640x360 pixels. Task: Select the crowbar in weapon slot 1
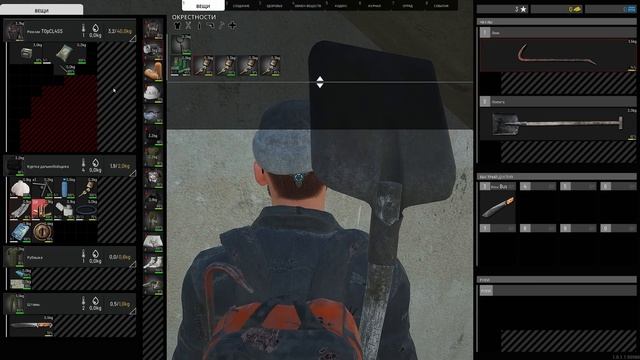coord(558,56)
